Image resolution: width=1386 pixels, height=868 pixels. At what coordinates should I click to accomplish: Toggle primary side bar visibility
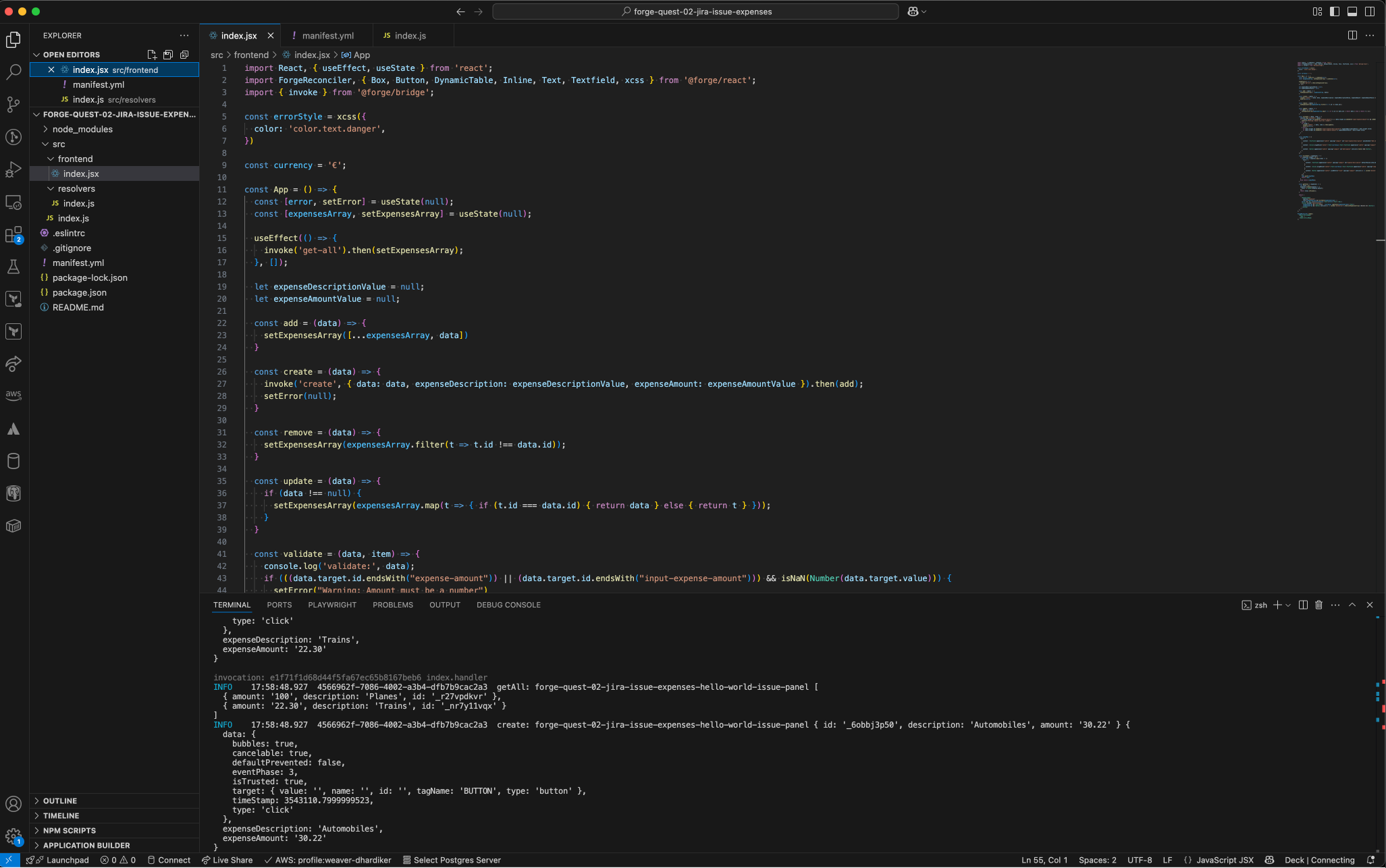coord(1335,11)
